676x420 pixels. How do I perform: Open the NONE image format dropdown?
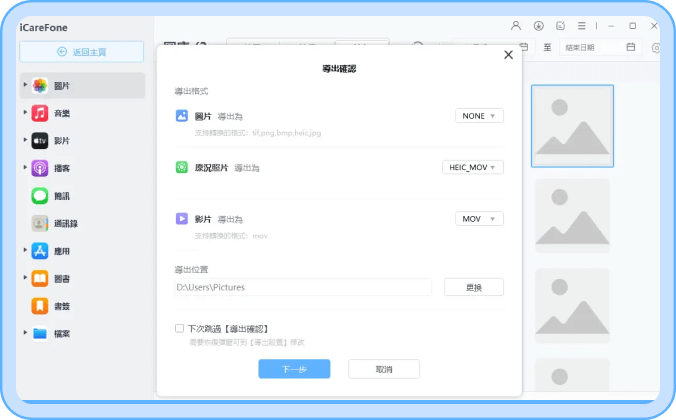479,116
